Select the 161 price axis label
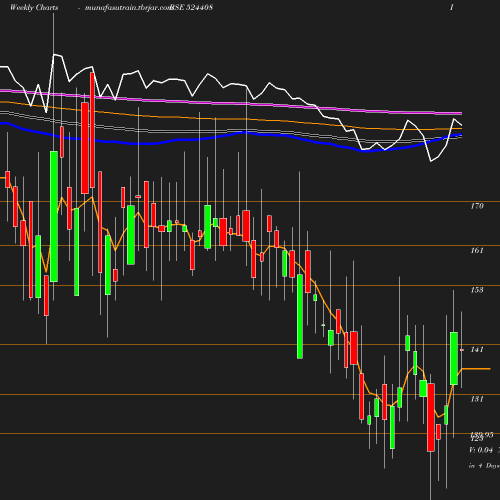The image size is (500, 500). [x=477, y=250]
